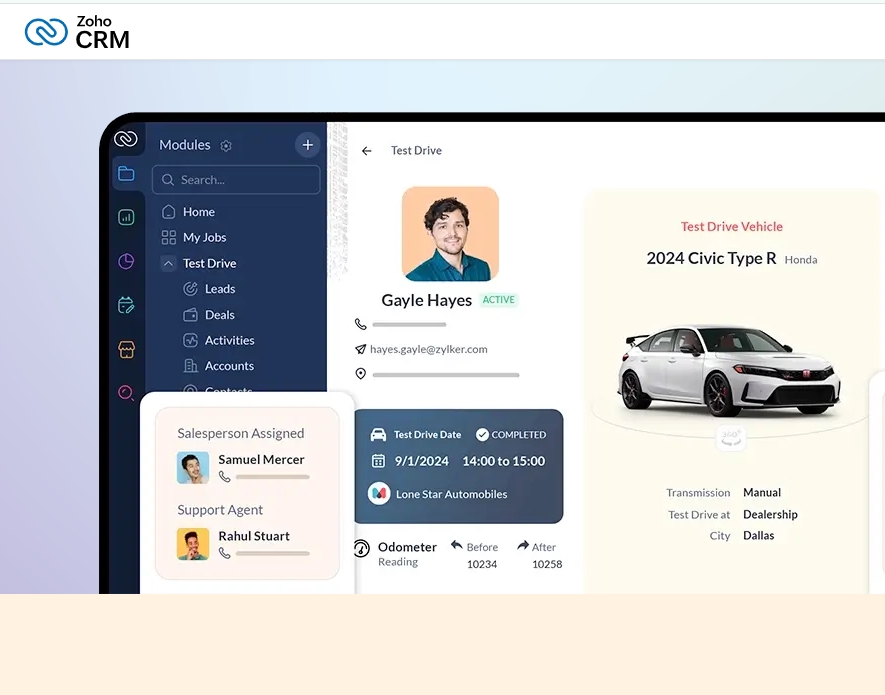Click the paper plane email icon
885x695 pixels.
pyautogui.click(x=361, y=349)
